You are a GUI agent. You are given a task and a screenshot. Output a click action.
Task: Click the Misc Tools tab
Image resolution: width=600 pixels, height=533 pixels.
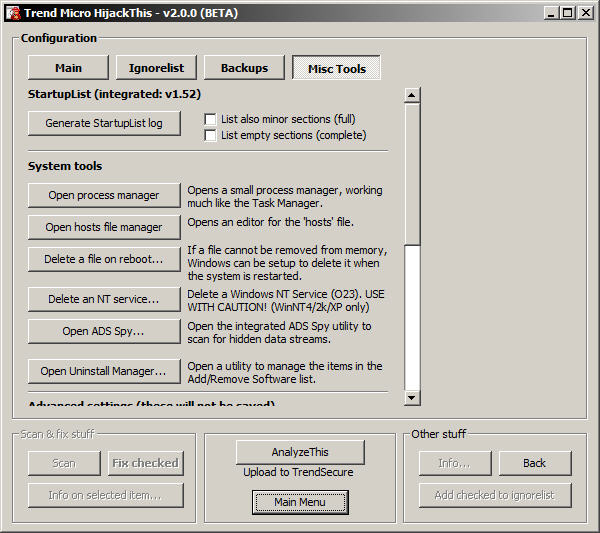(x=337, y=68)
